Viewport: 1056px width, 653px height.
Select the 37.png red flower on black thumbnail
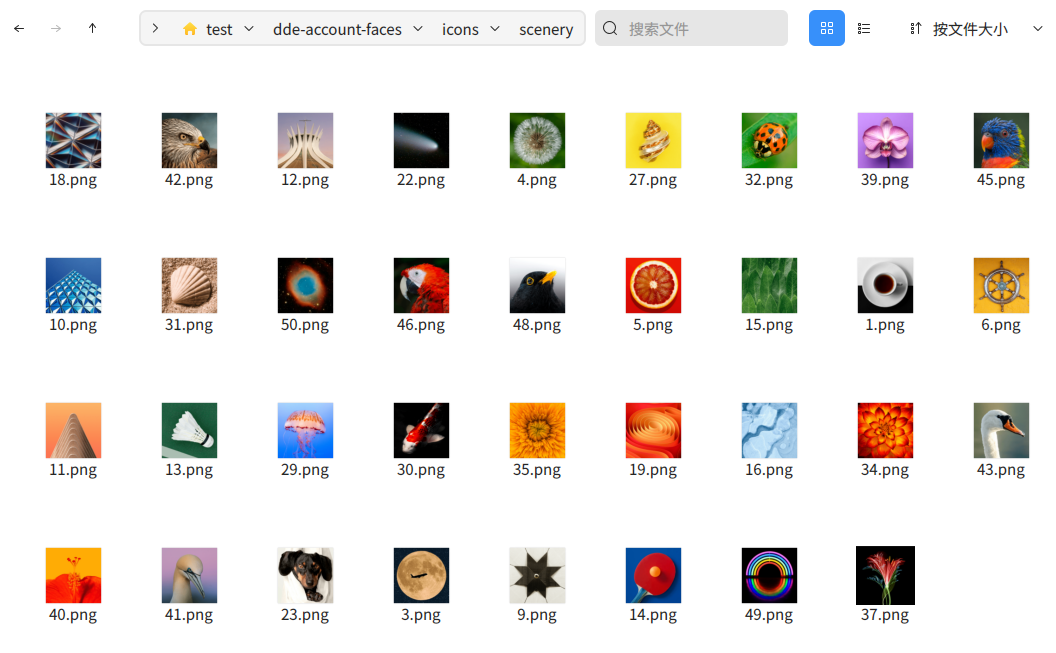pos(885,576)
